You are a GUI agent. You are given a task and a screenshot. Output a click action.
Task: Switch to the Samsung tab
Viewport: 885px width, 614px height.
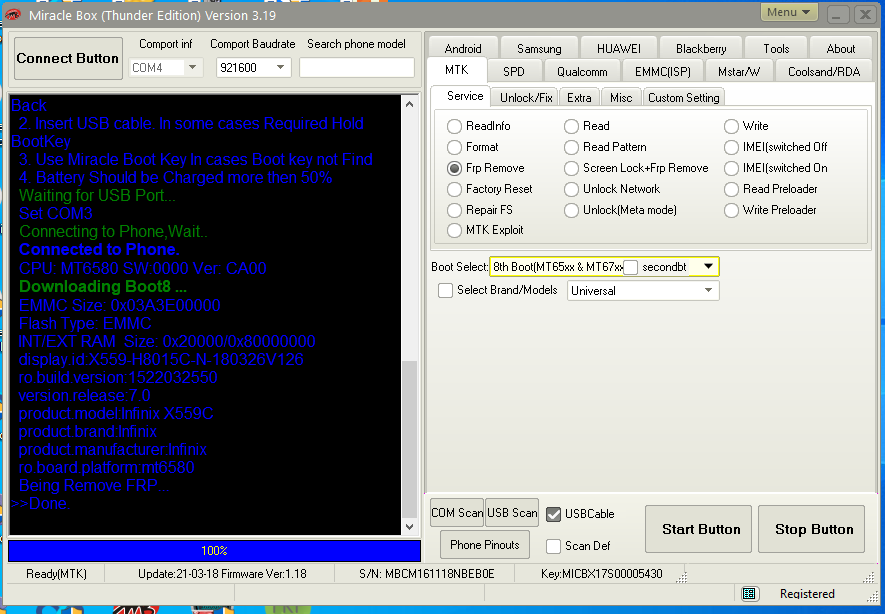(539, 48)
